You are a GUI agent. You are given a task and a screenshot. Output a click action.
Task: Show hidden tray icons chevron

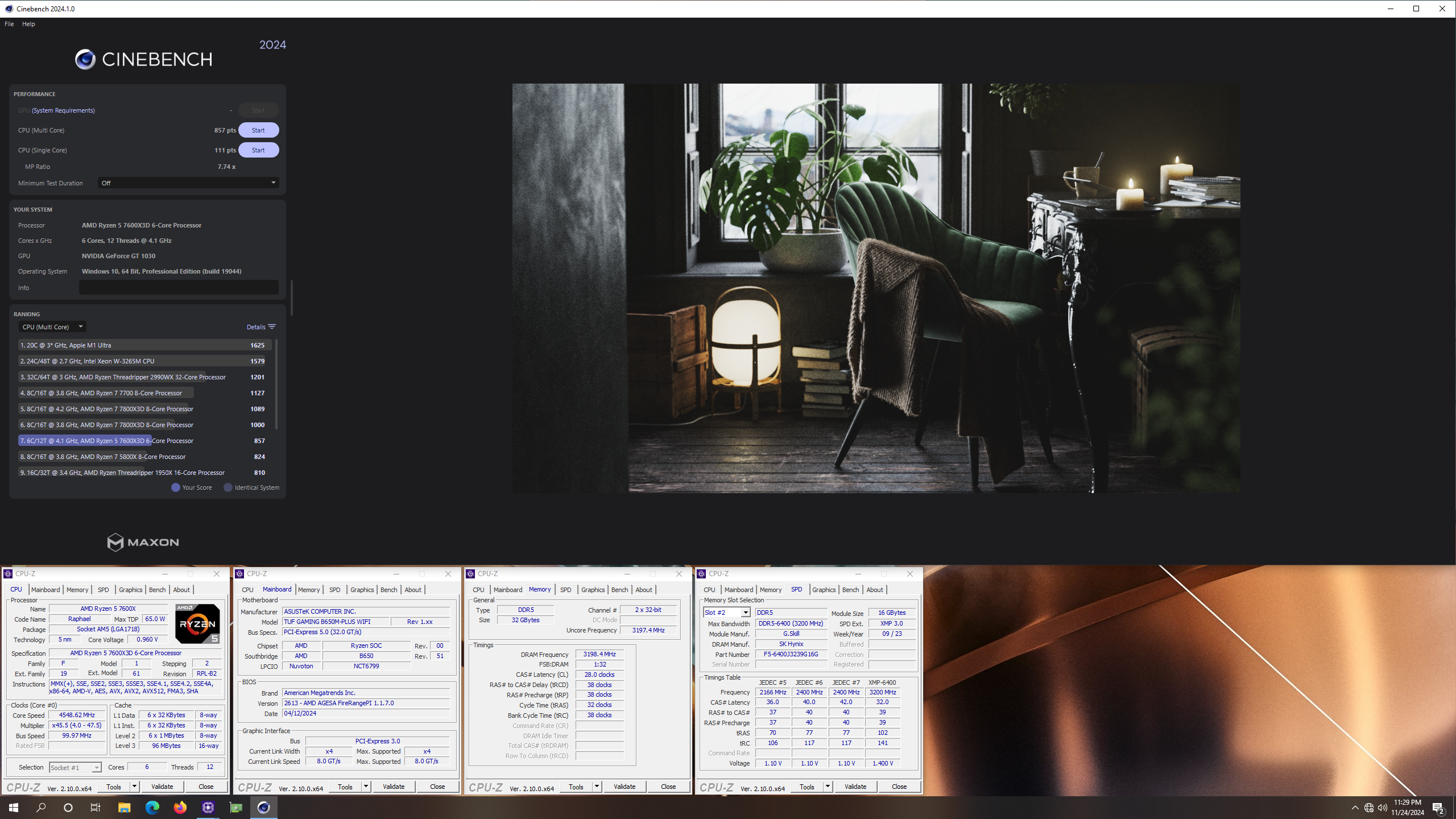point(1355,808)
